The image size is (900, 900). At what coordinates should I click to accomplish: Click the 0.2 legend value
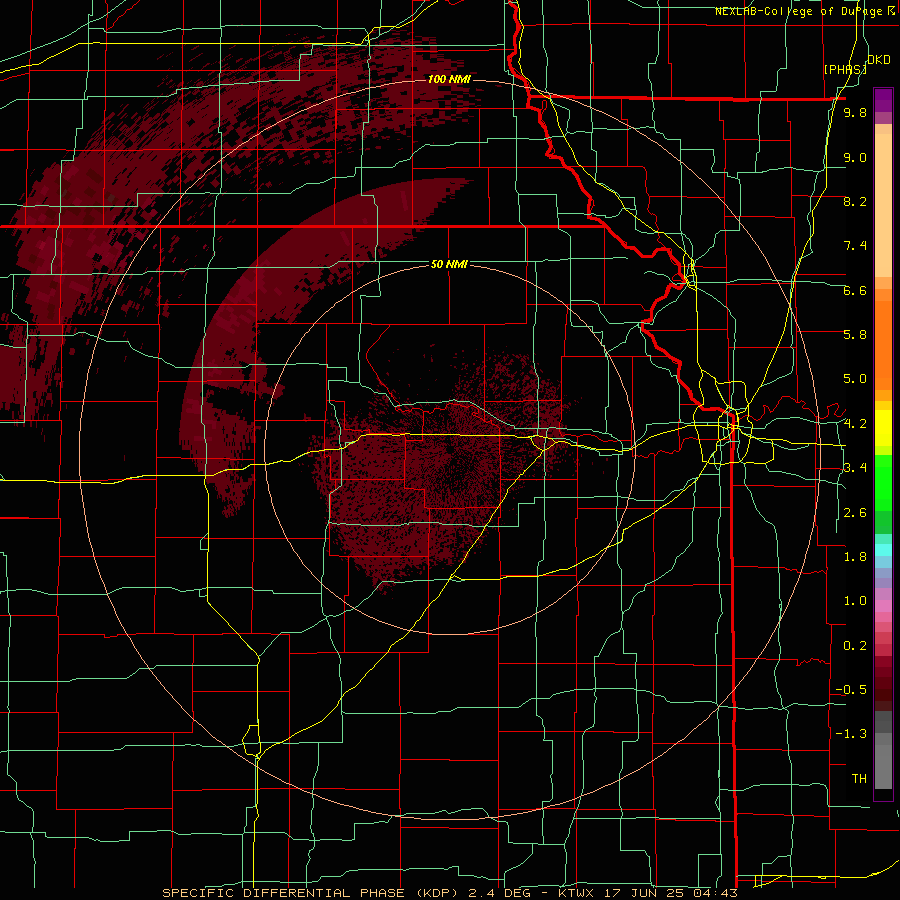[x=855, y=646]
